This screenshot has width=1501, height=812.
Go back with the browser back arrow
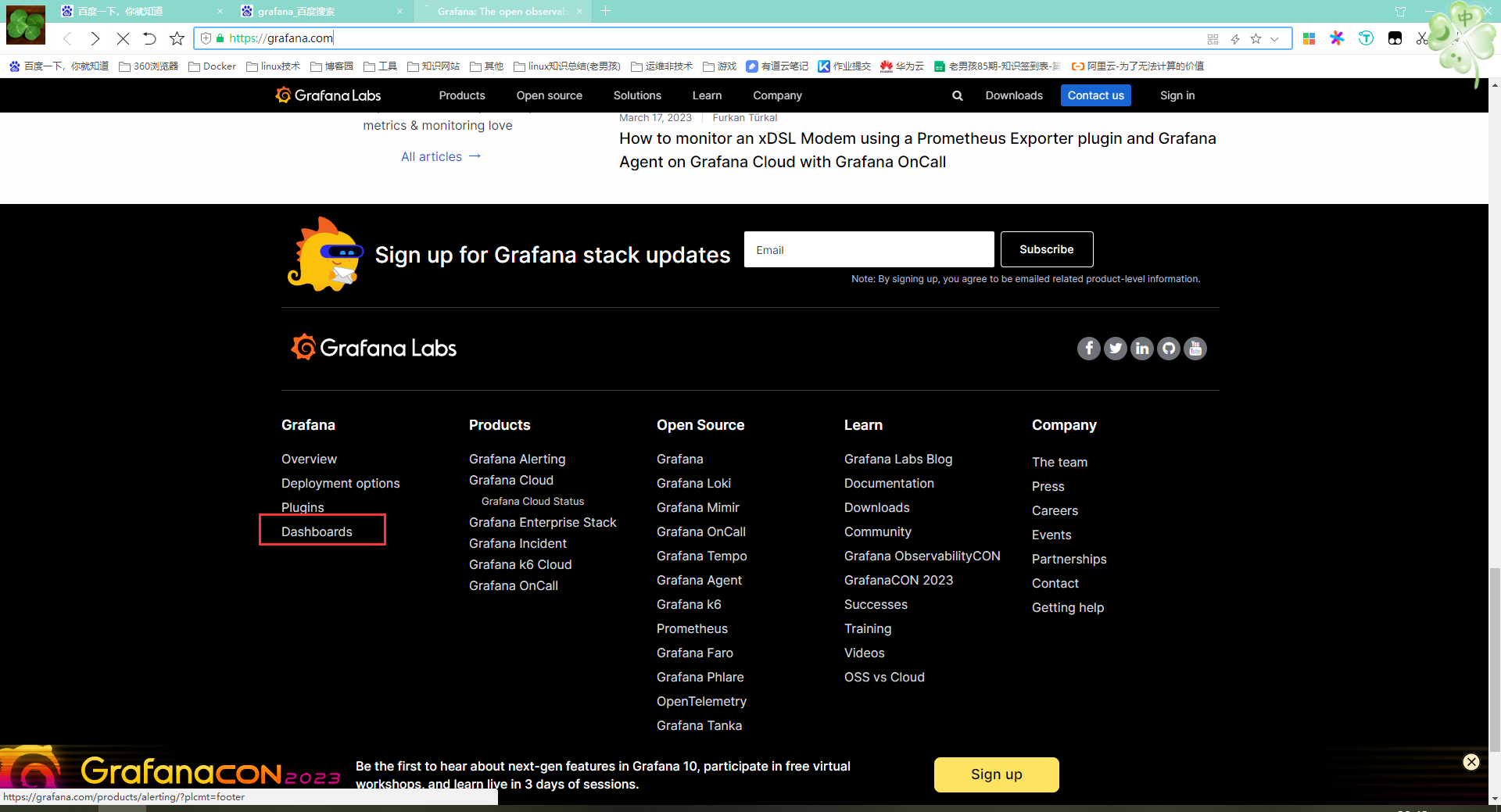(x=67, y=38)
